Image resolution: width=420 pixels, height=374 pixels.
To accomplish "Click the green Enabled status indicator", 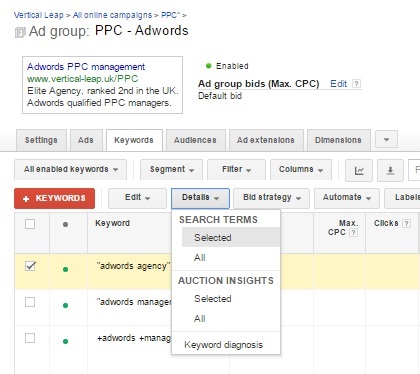I will point(209,66).
